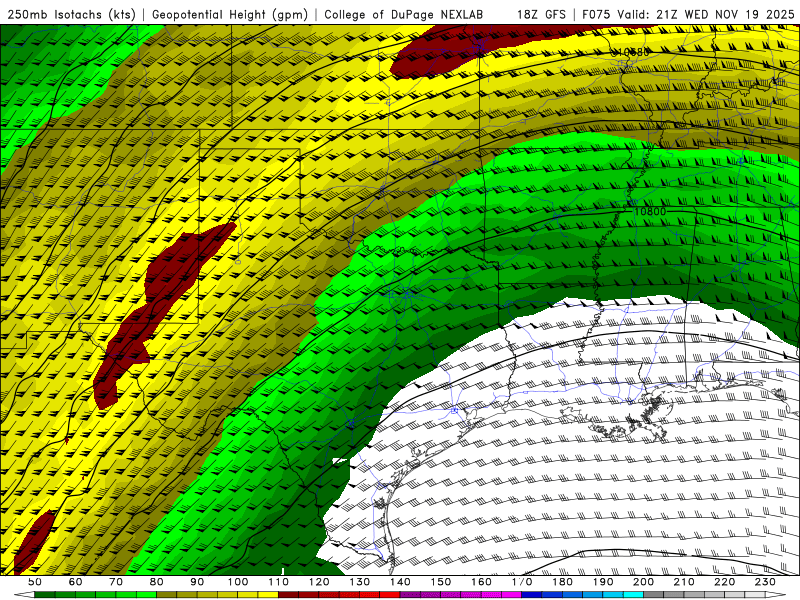Click the 150 knot legend label

point(441,582)
